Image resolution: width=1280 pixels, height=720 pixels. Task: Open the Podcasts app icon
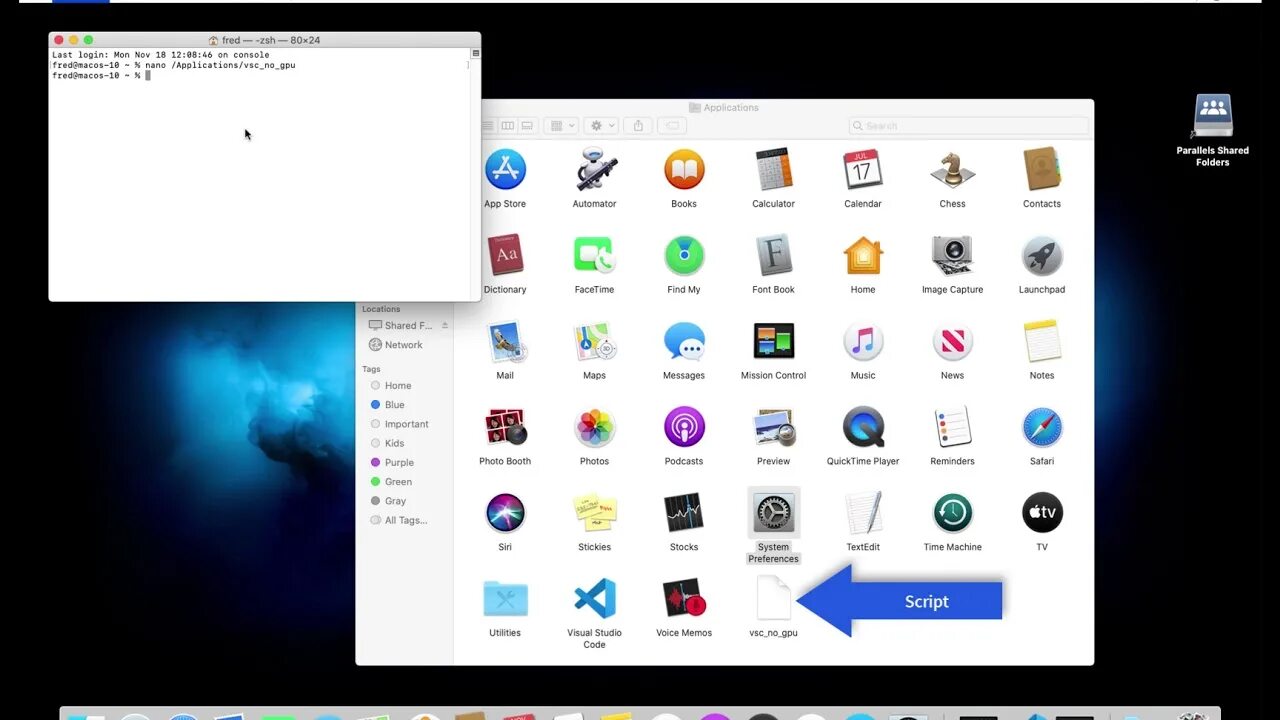(x=684, y=428)
